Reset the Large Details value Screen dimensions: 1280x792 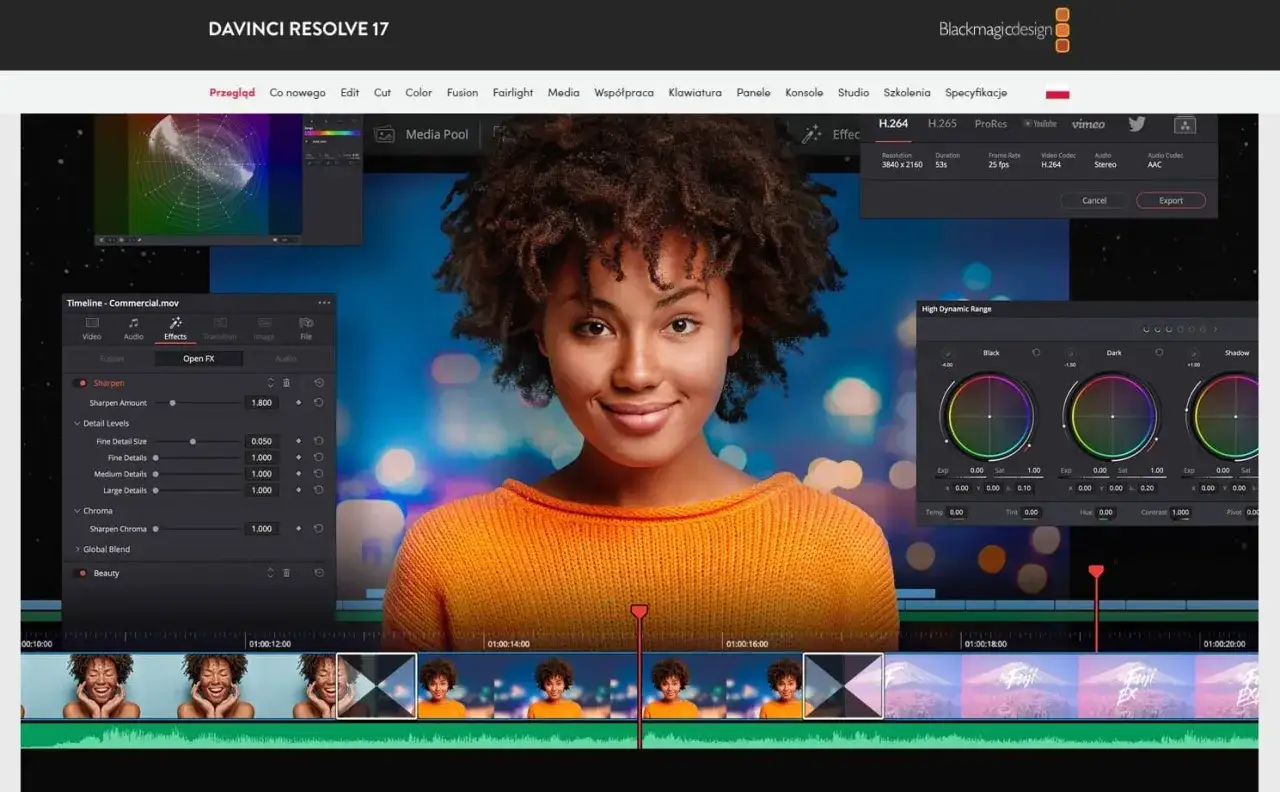coord(318,491)
